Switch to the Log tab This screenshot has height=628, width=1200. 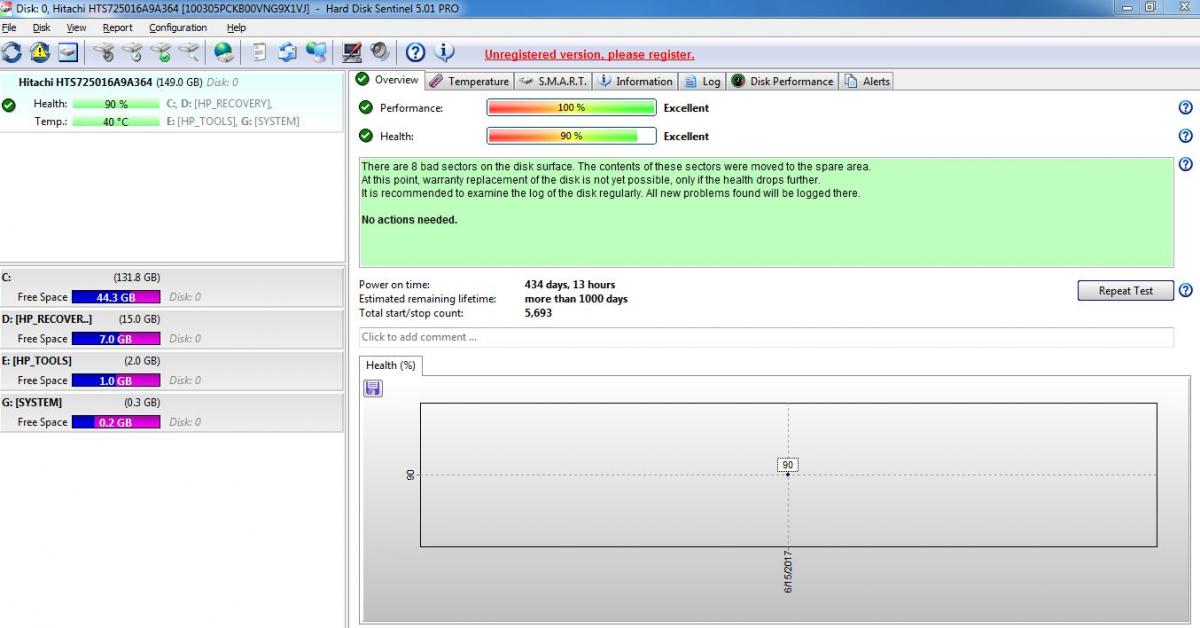[702, 81]
